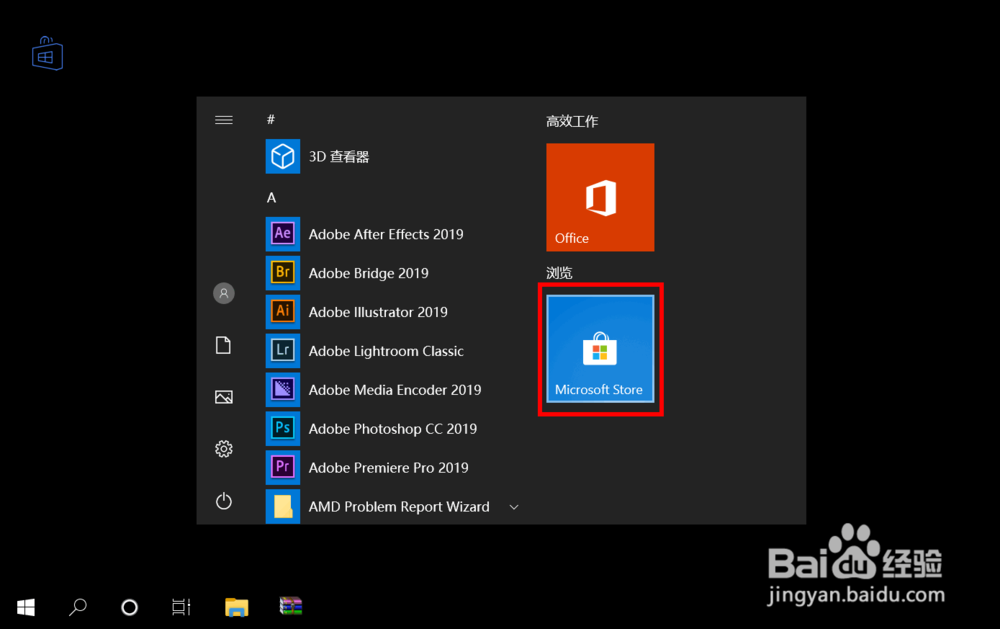1000x629 pixels.
Task: Open the Documents icon in Start sidebar
Action: coord(223,345)
